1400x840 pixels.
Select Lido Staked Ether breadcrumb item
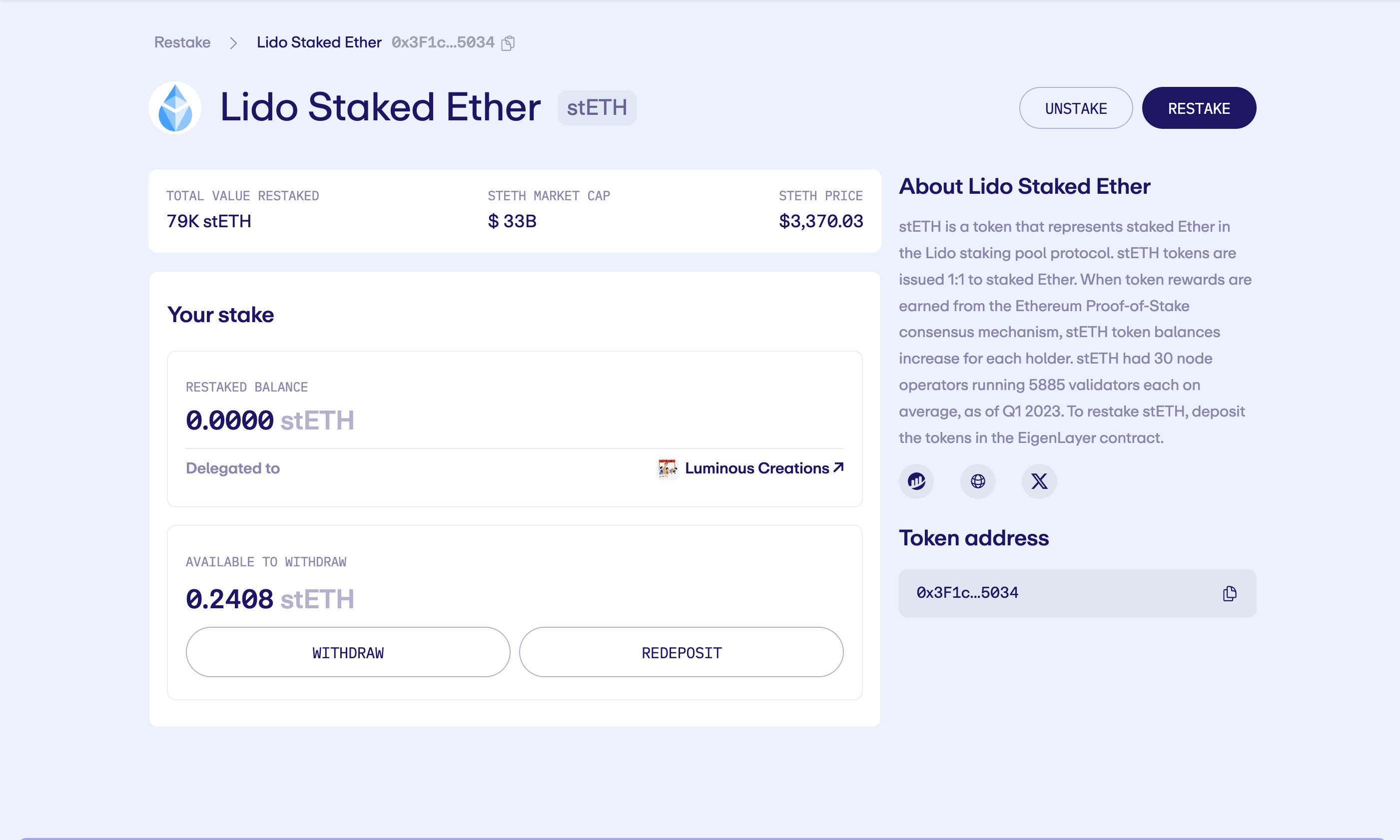coord(319,42)
